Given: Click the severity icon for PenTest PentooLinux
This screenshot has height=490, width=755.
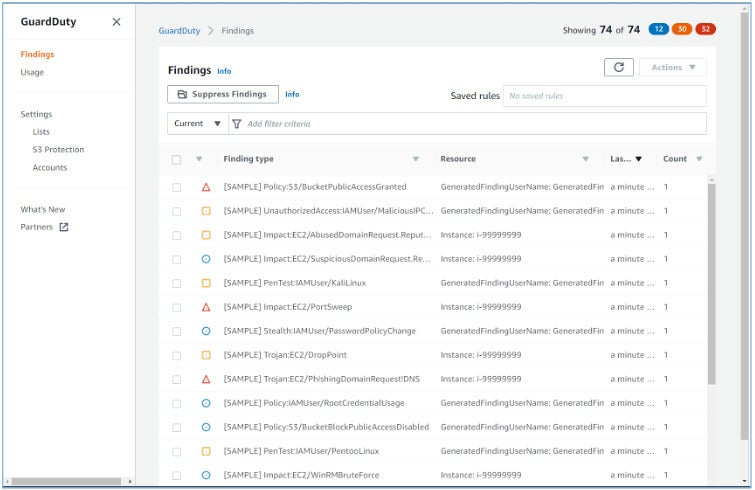Looking at the screenshot, I should (x=206, y=451).
